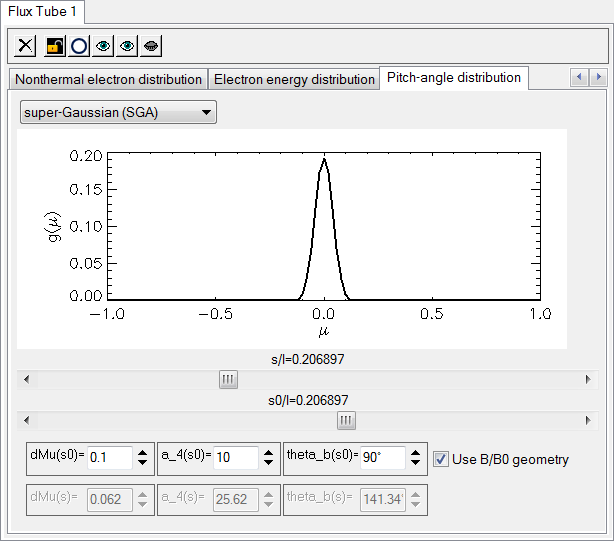Increase theta_b(s0) with the up arrow
Image resolution: width=614 pixels, height=541 pixels.
click(415, 453)
